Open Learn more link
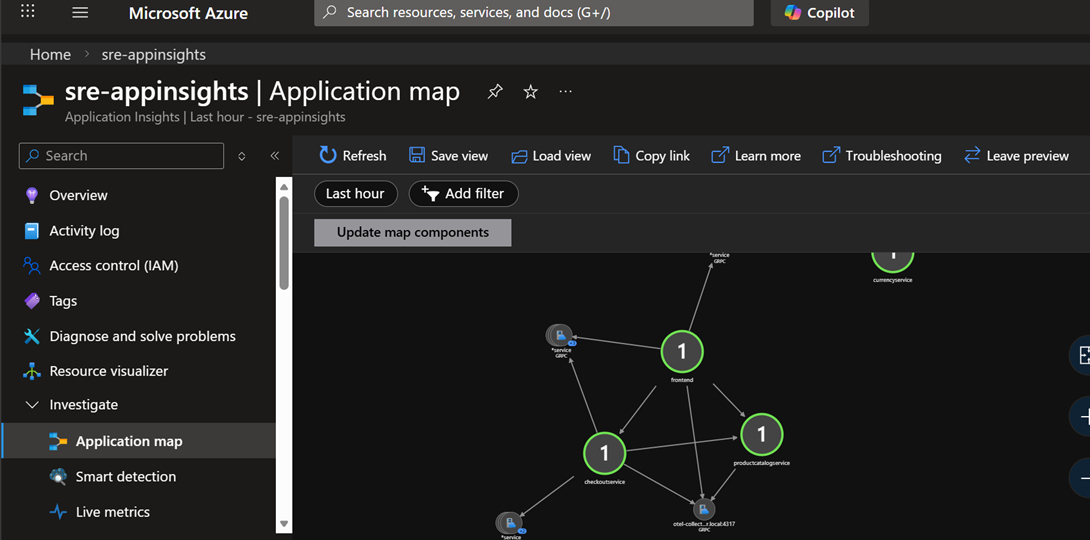The image size is (1090, 540). pyautogui.click(x=756, y=156)
